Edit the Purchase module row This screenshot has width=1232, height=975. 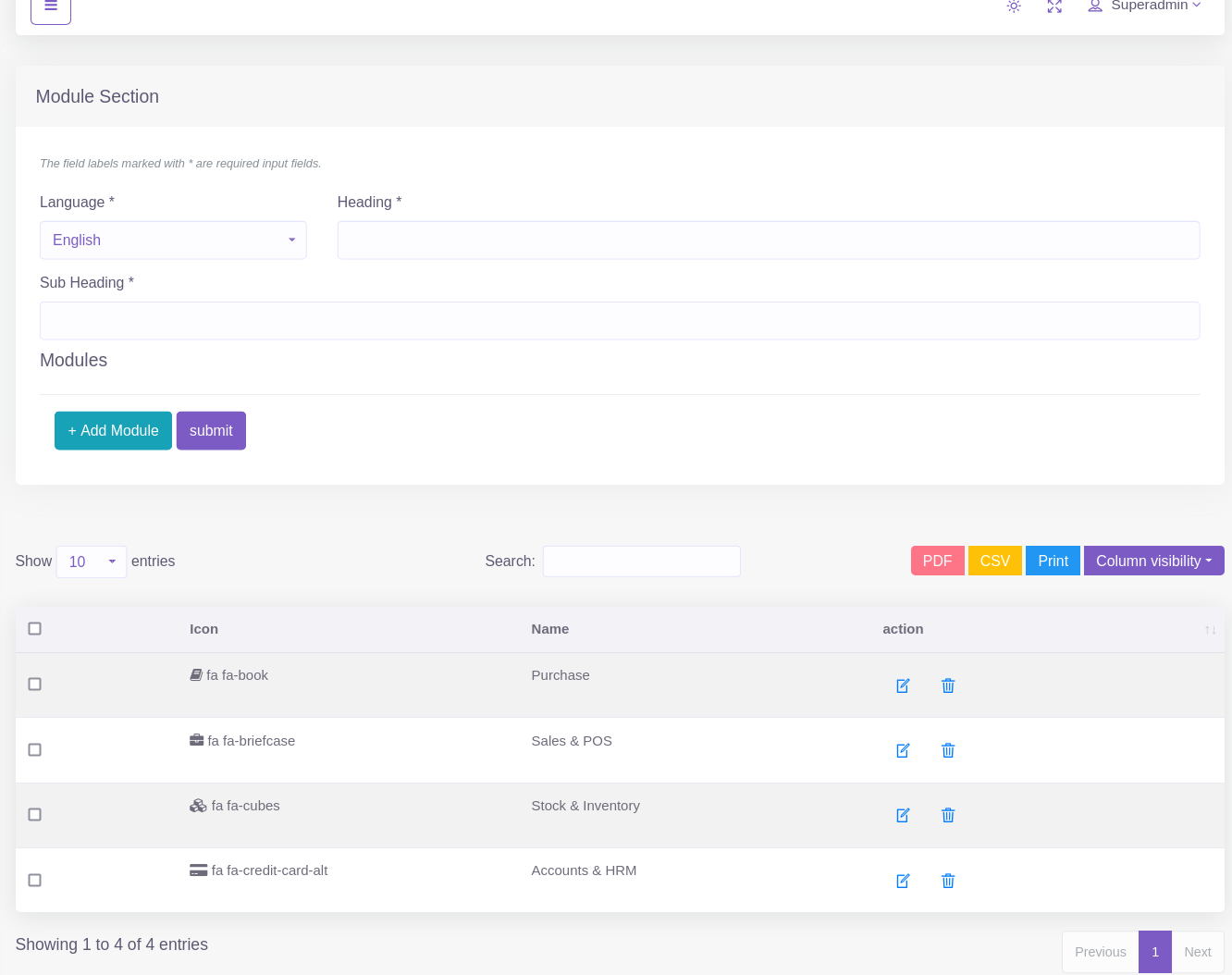click(x=903, y=685)
